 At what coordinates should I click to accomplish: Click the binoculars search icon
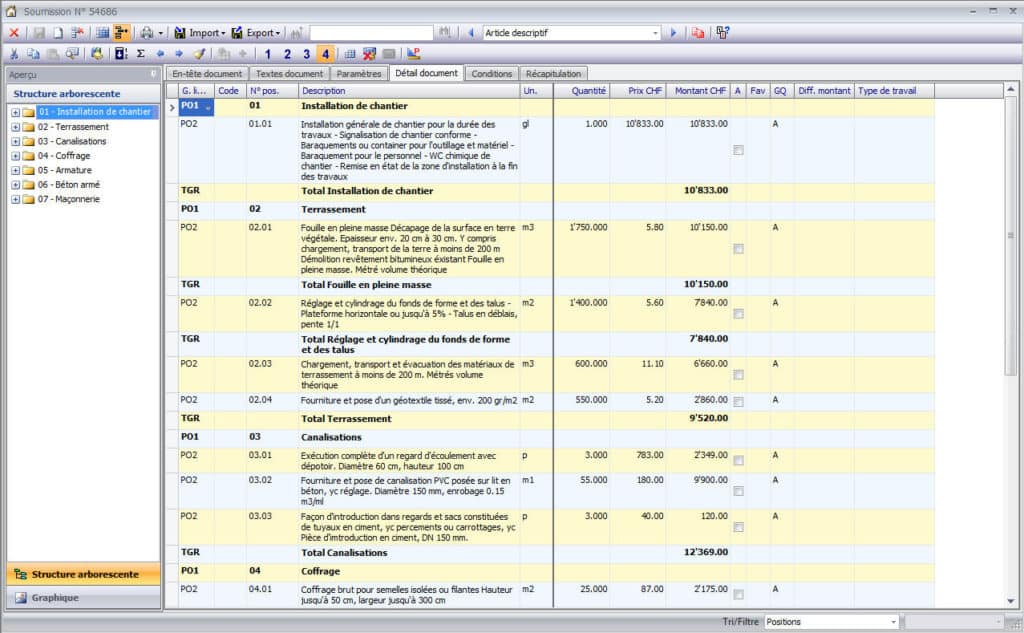445,33
